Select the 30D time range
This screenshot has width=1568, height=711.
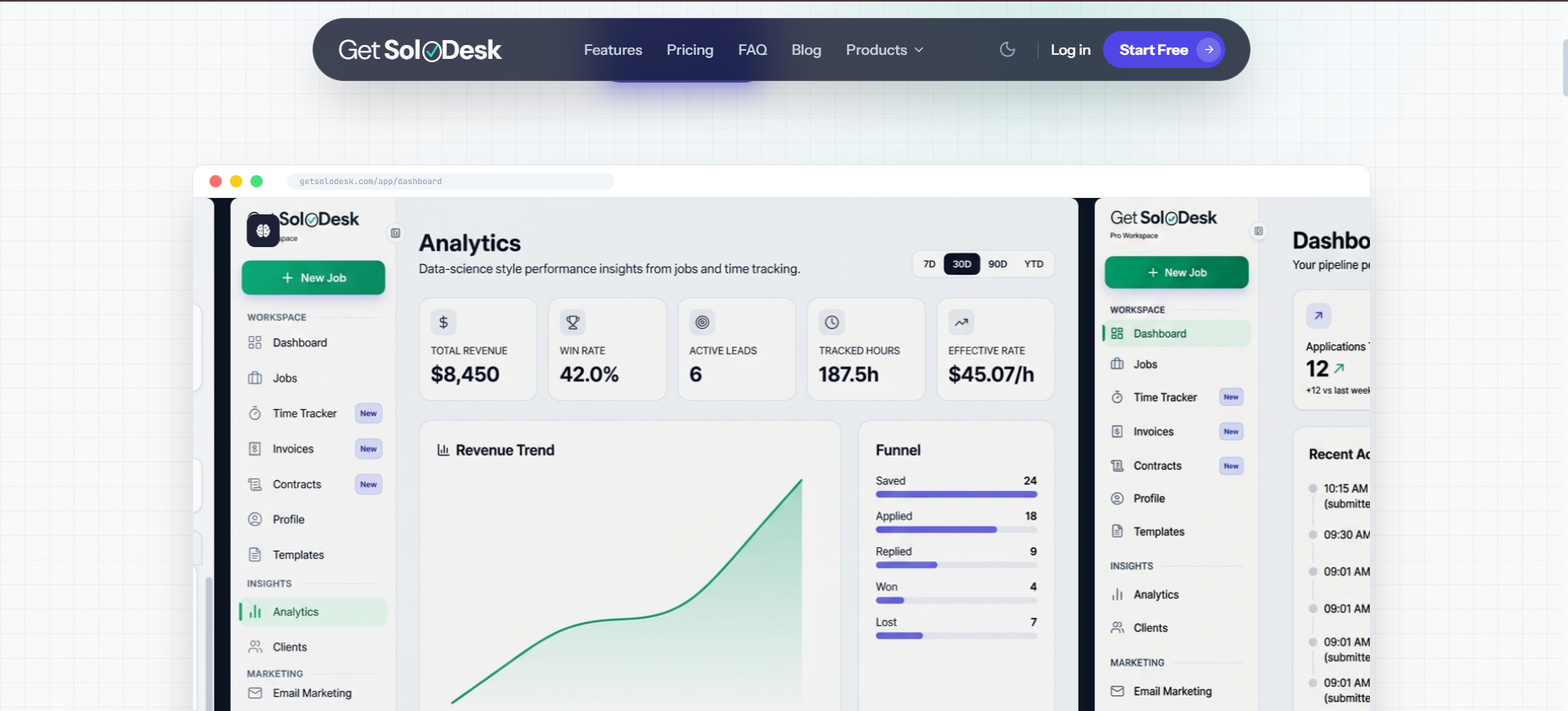coord(962,264)
